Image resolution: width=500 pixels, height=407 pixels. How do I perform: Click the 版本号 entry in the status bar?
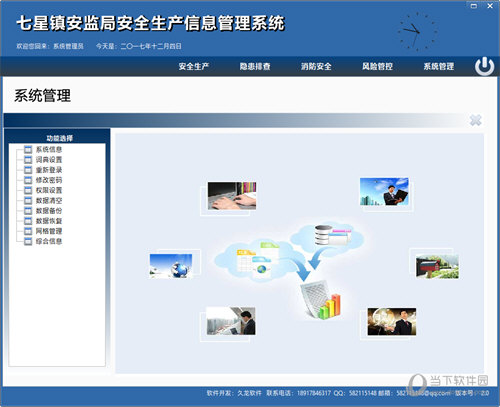coord(472,393)
